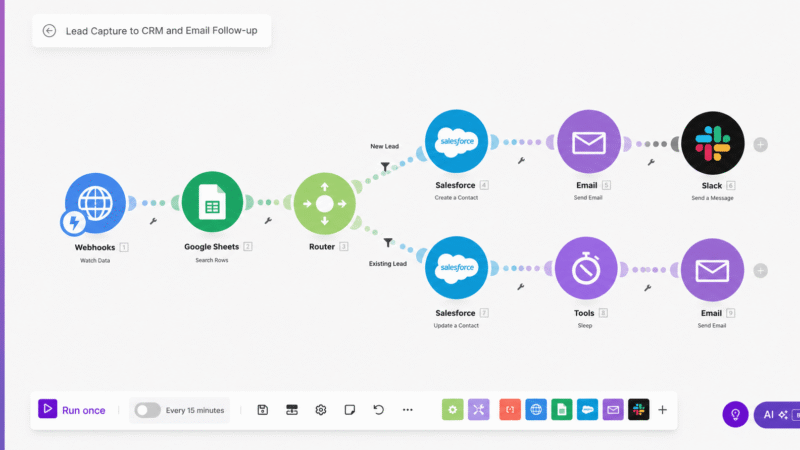This screenshot has width=800, height=450.
Task: Click the 'Create a Contact' text
Action: point(456,197)
